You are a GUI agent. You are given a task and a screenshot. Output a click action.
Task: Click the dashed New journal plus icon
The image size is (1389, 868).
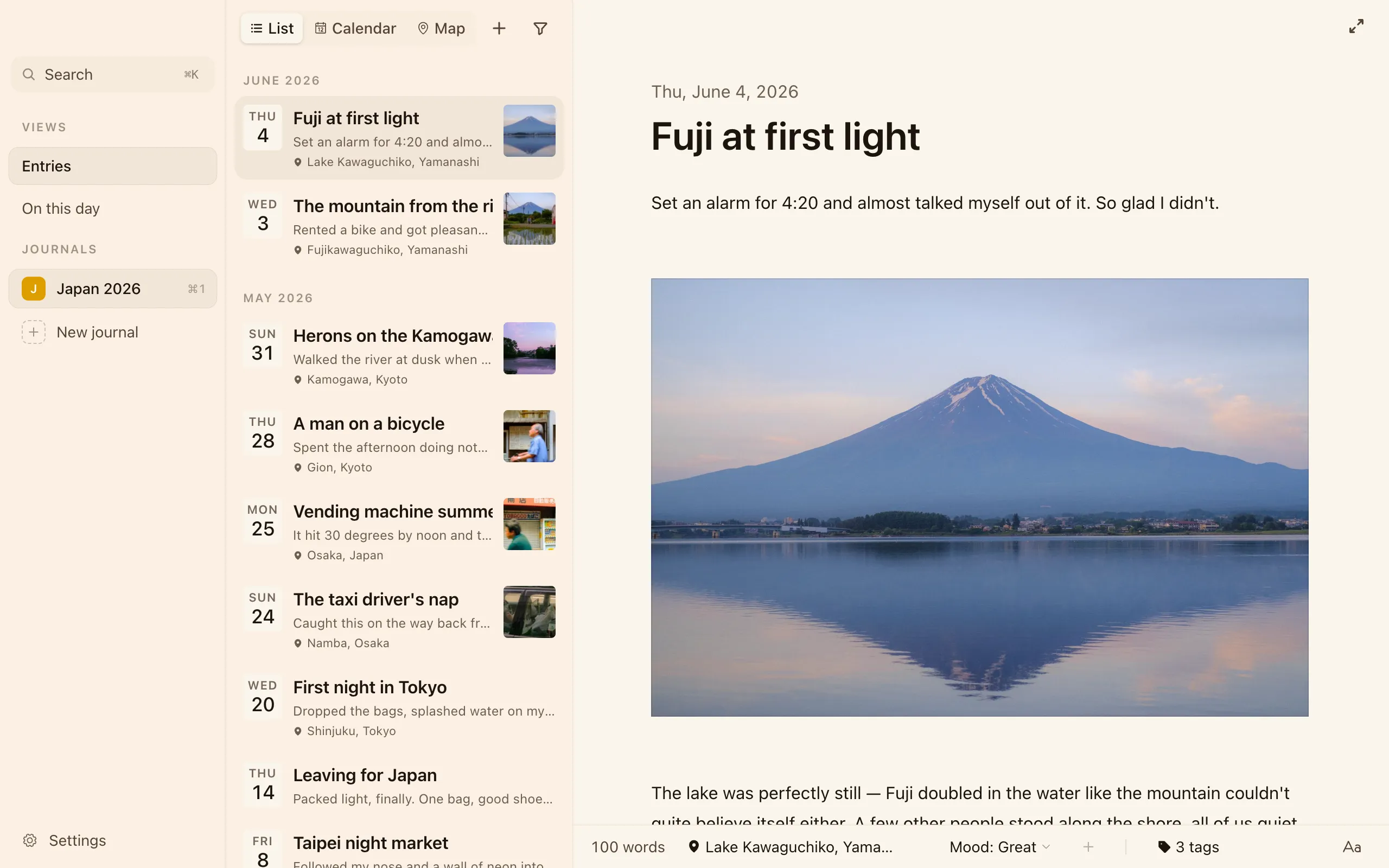click(x=33, y=332)
